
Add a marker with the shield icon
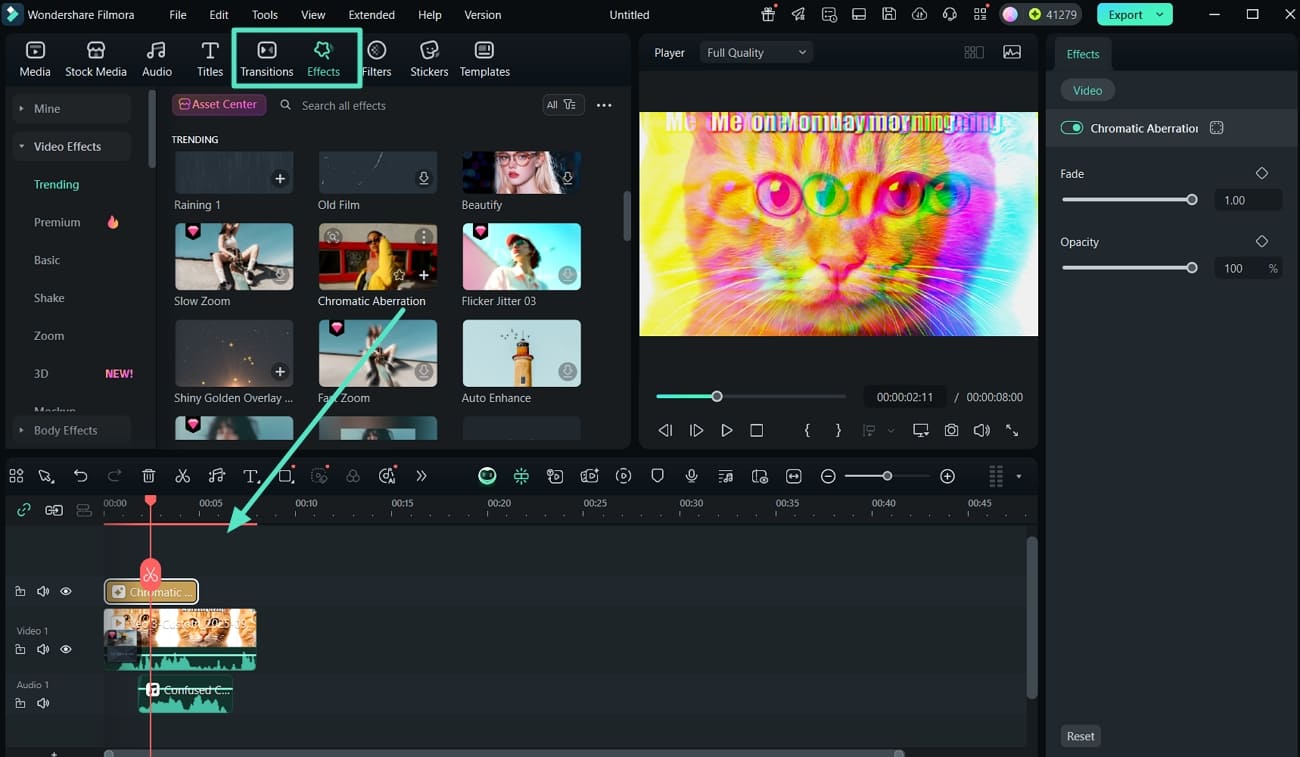[x=657, y=476]
